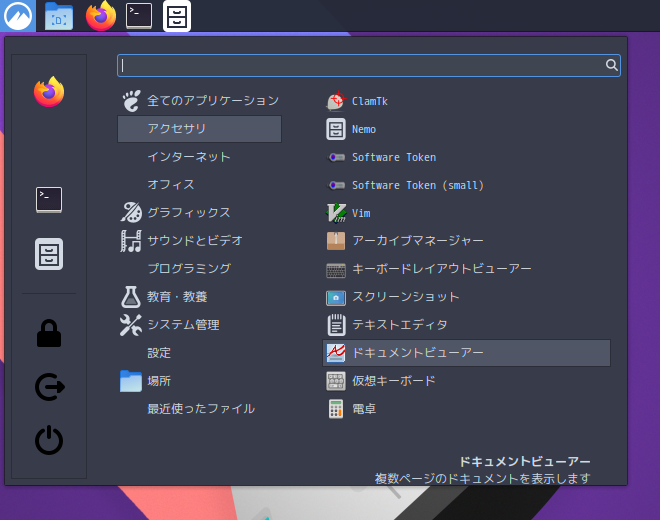Click the グラフィックス palette icon

coord(131,212)
